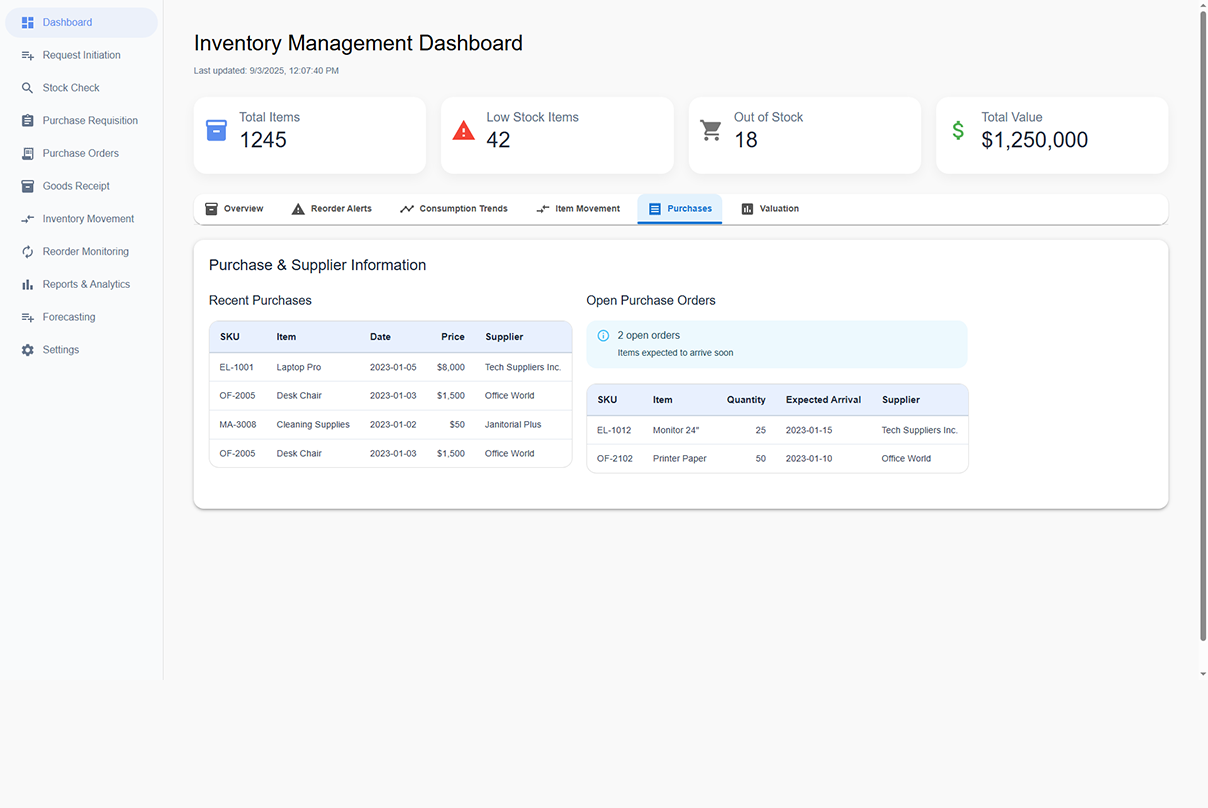Select the Purchases tab label
Screen dimensions: 1208x808
[x=690, y=209]
